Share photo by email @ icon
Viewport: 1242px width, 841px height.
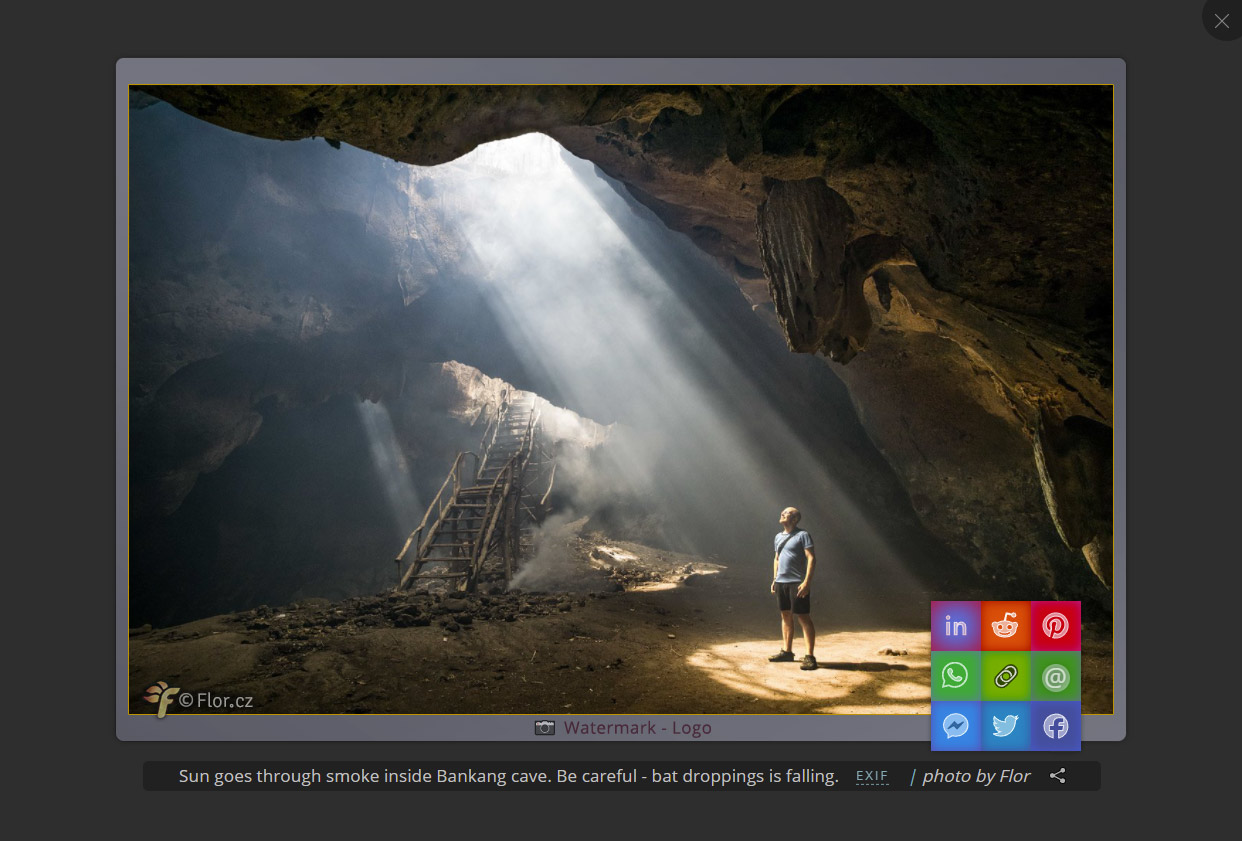1056,676
